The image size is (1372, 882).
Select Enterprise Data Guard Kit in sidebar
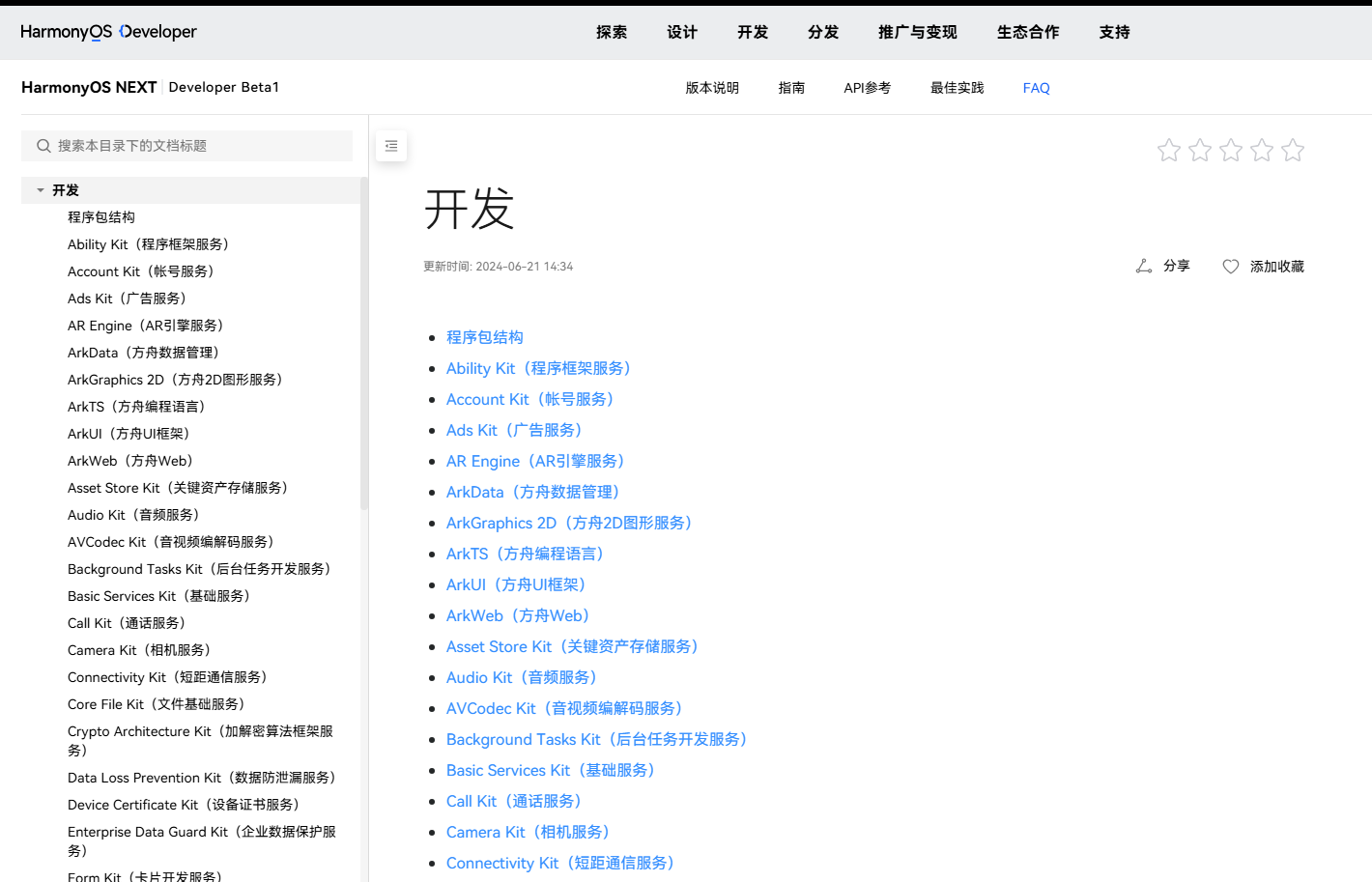pyautogui.click(x=202, y=840)
